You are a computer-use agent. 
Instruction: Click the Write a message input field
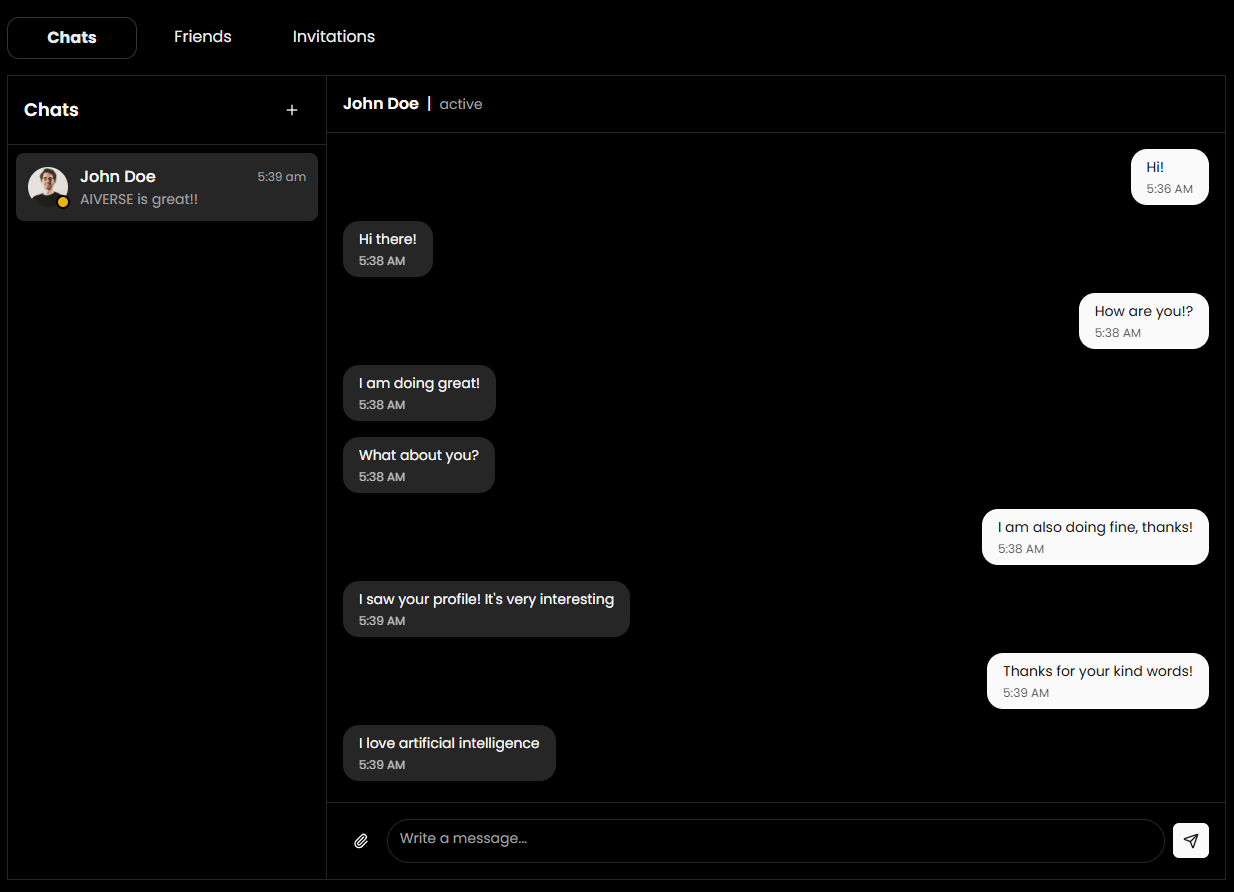775,840
